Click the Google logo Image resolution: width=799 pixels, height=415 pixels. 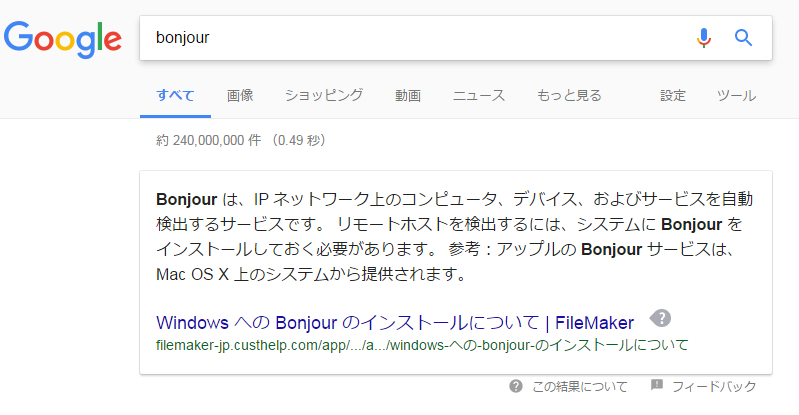[63, 39]
